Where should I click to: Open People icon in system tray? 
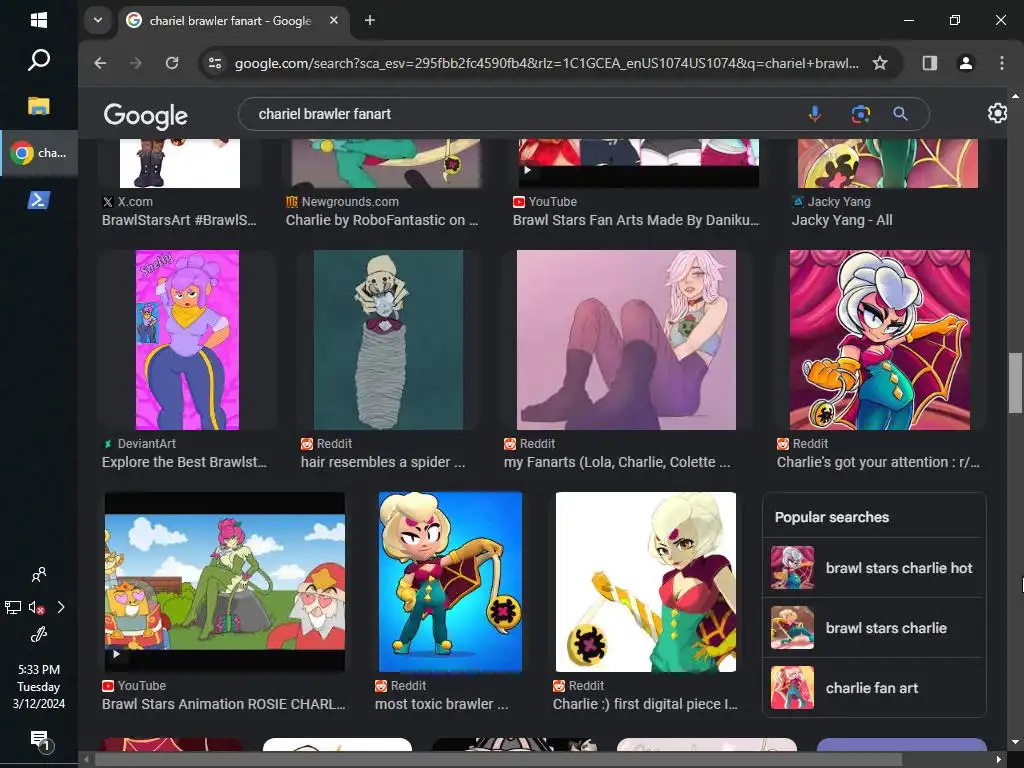tap(39, 575)
